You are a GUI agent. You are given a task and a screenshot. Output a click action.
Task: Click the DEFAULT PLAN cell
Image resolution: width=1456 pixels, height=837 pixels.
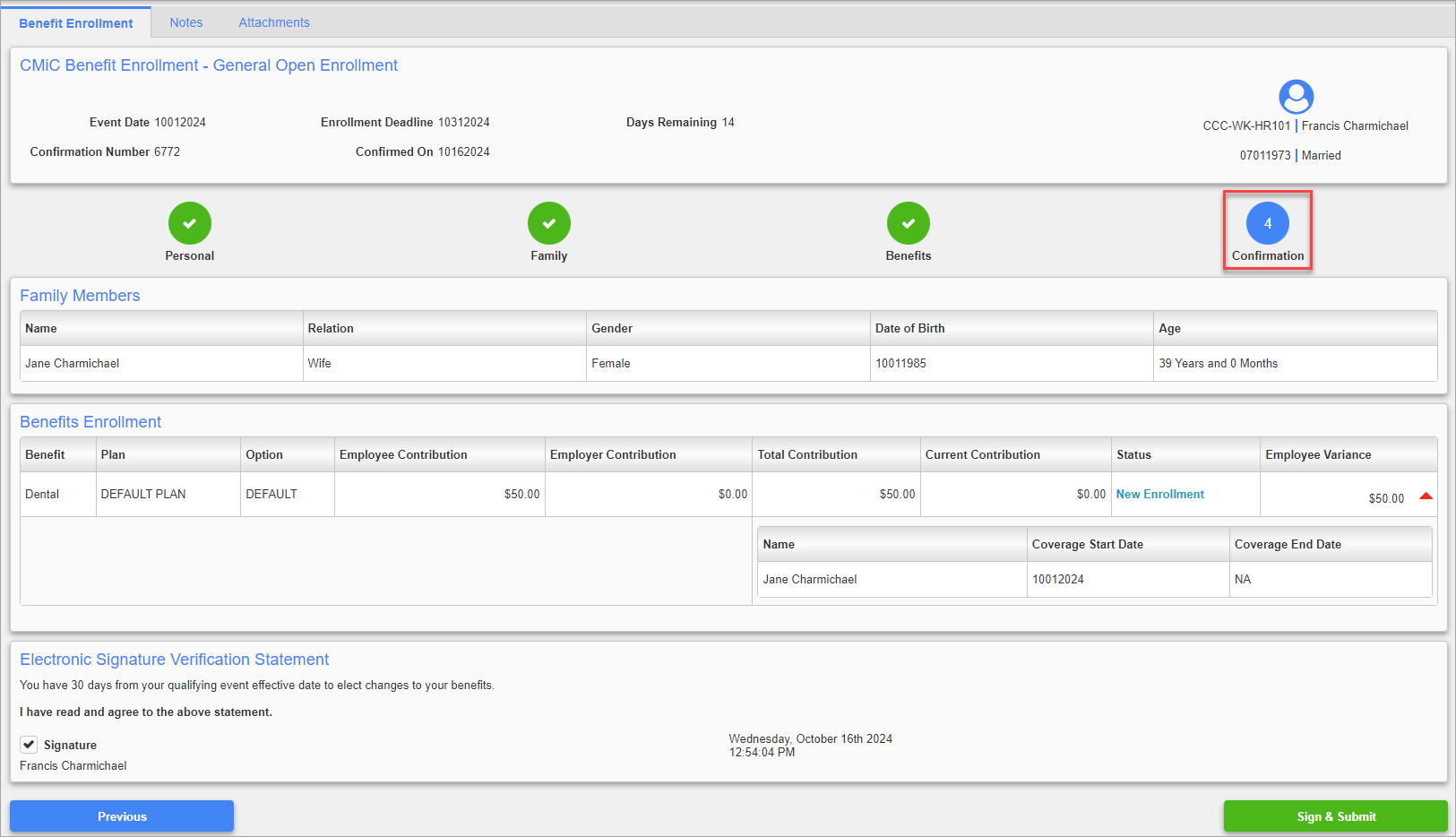tap(168, 494)
